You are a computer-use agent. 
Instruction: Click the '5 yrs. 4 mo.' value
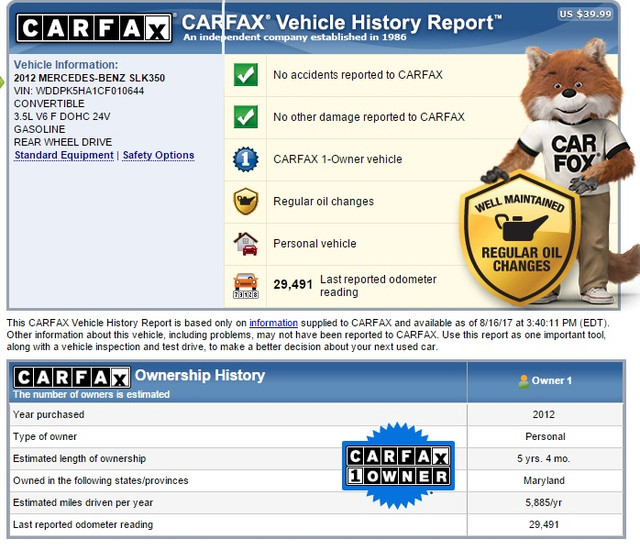coord(543,458)
